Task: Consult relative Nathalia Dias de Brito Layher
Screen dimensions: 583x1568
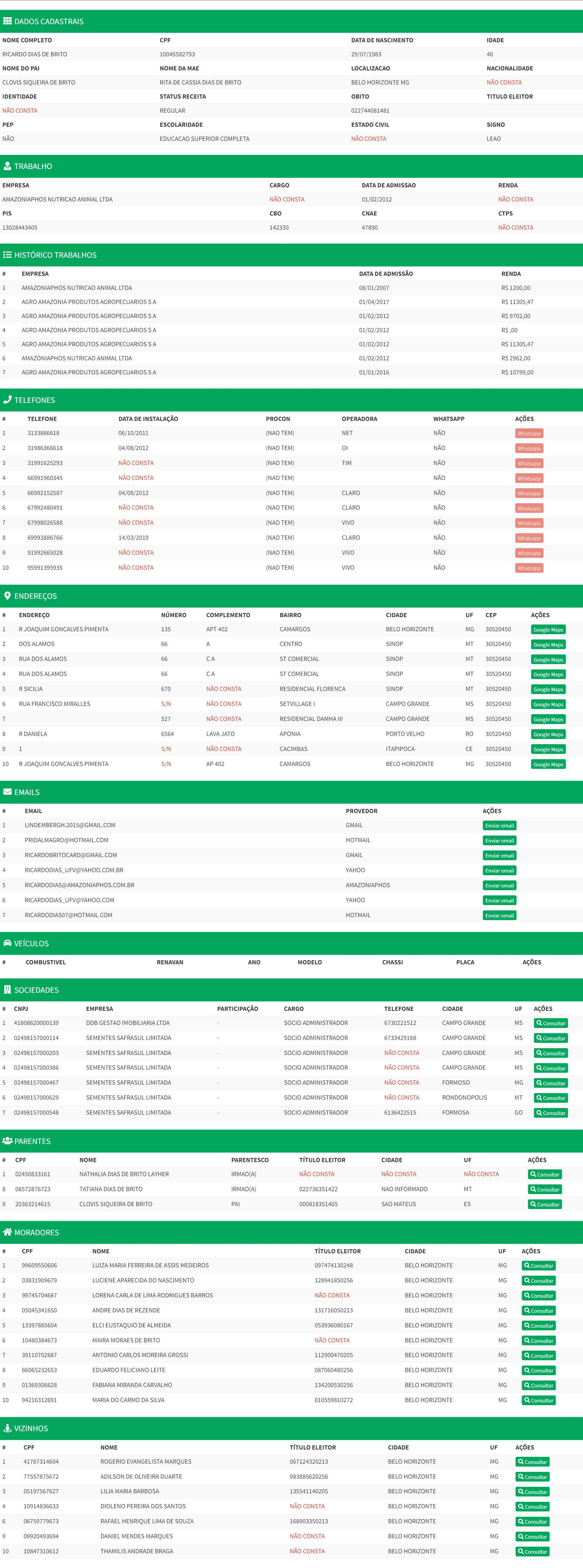Action: click(545, 1175)
